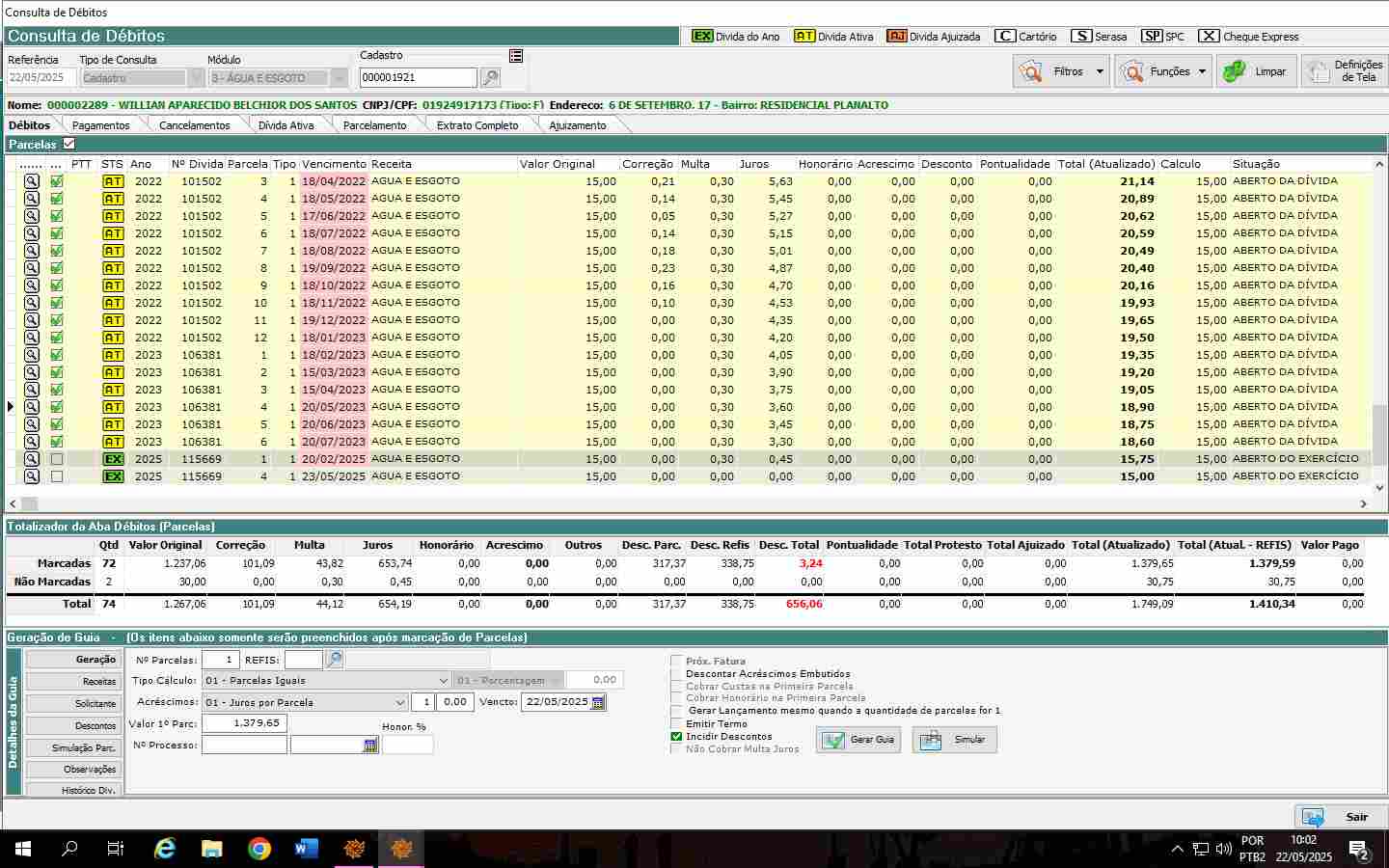Open Google Chrome from the taskbar
The image size is (1389, 868).
coord(259,849)
